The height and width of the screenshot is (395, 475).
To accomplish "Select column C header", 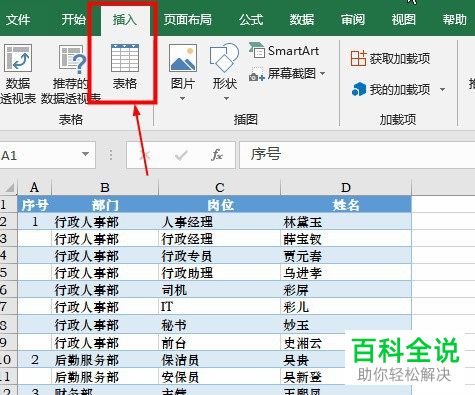I will click(x=220, y=187).
